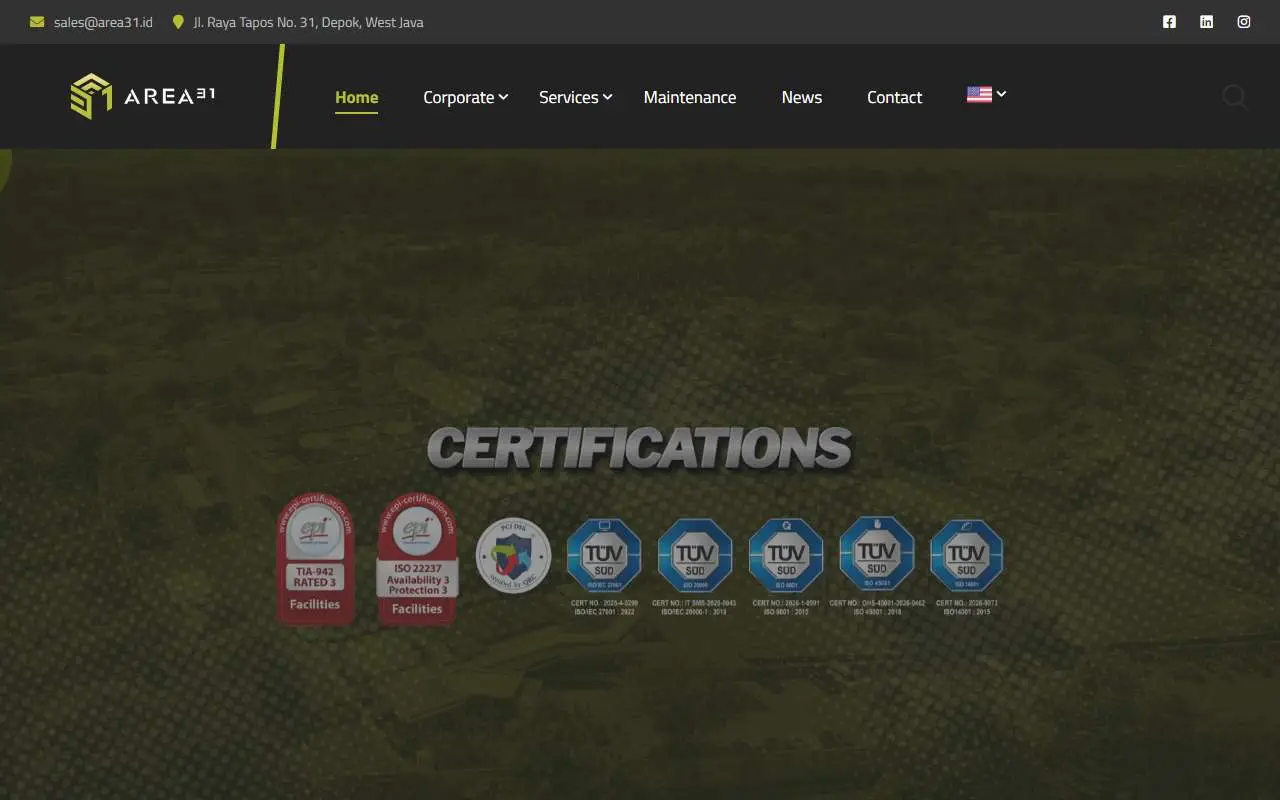Click the location pin icon

coord(178,22)
